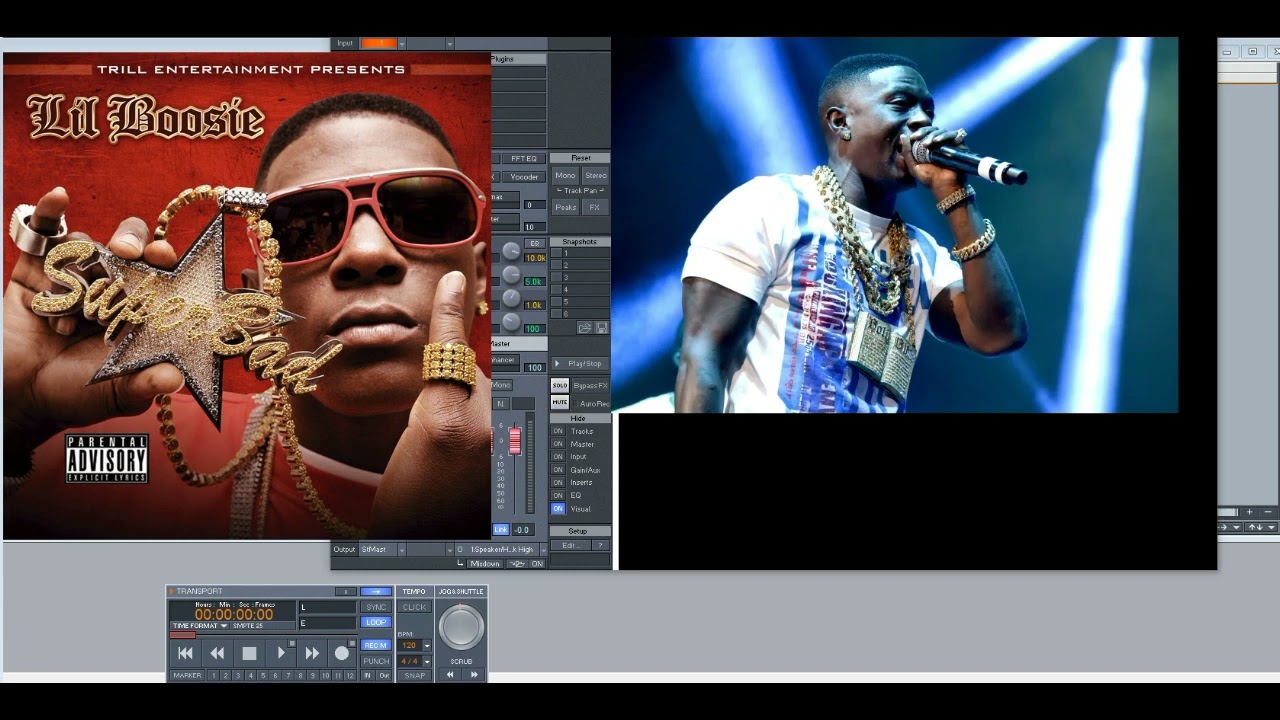Toggle the ON button next to Mixdown
The height and width of the screenshot is (720, 1280).
537,564
